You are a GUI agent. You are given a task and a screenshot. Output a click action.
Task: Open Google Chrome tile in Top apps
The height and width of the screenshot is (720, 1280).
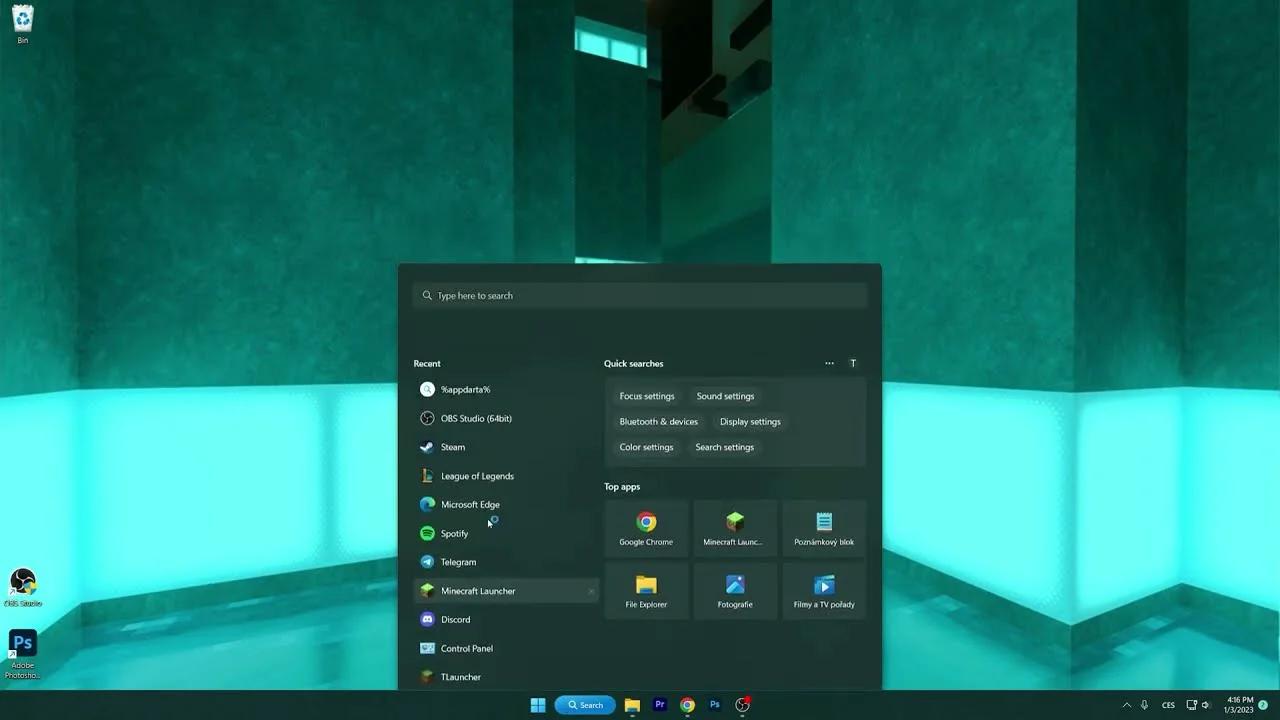coord(646,529)
